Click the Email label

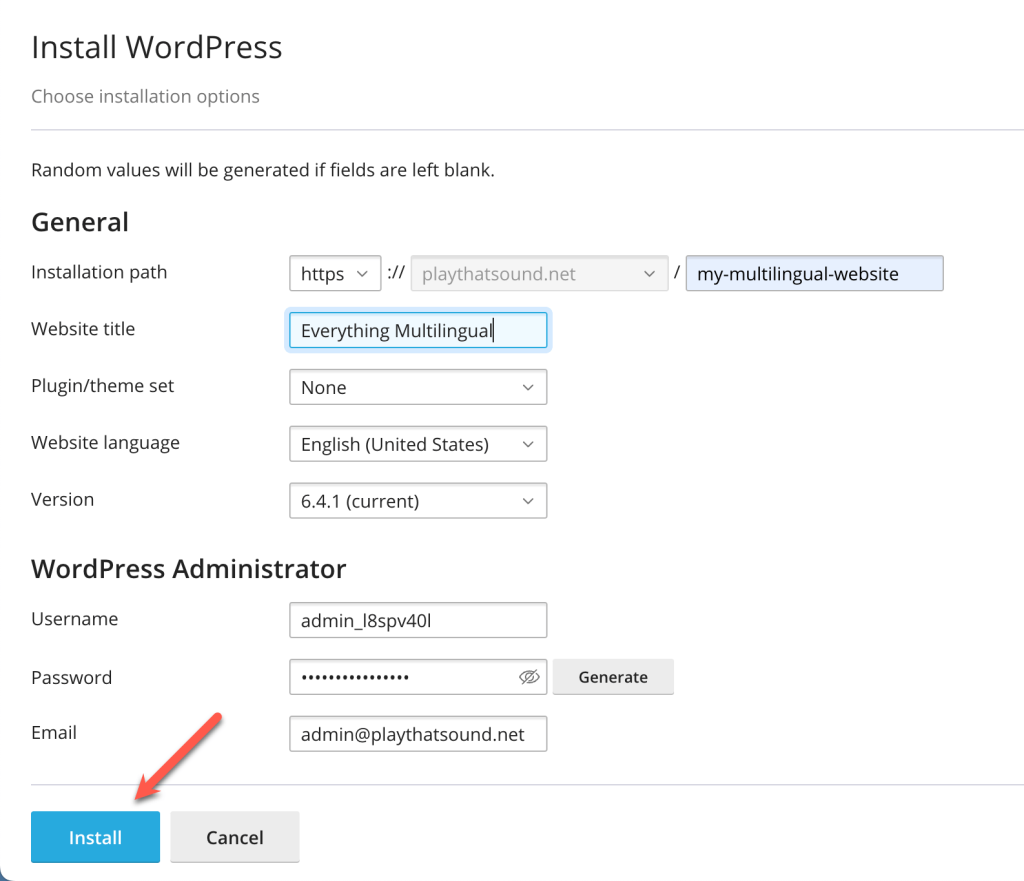54,732
